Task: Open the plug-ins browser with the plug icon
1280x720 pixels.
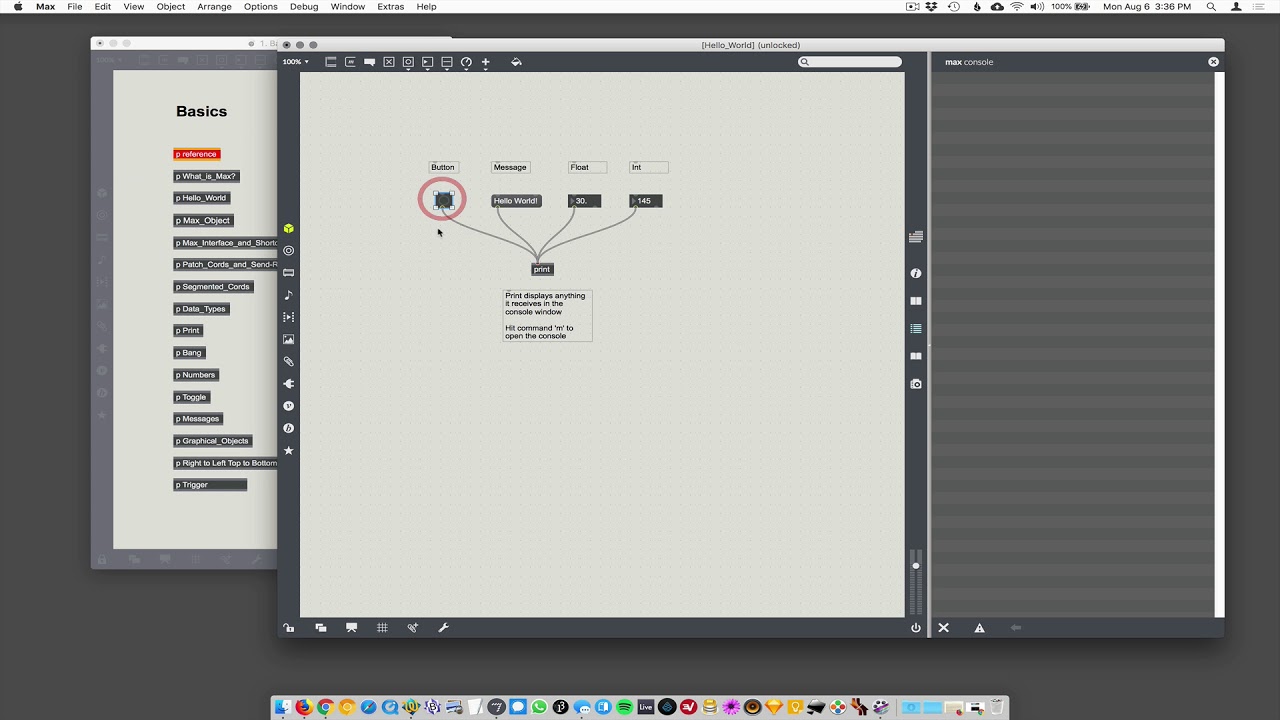Action: pyautogui.click(x=289, y=384)
